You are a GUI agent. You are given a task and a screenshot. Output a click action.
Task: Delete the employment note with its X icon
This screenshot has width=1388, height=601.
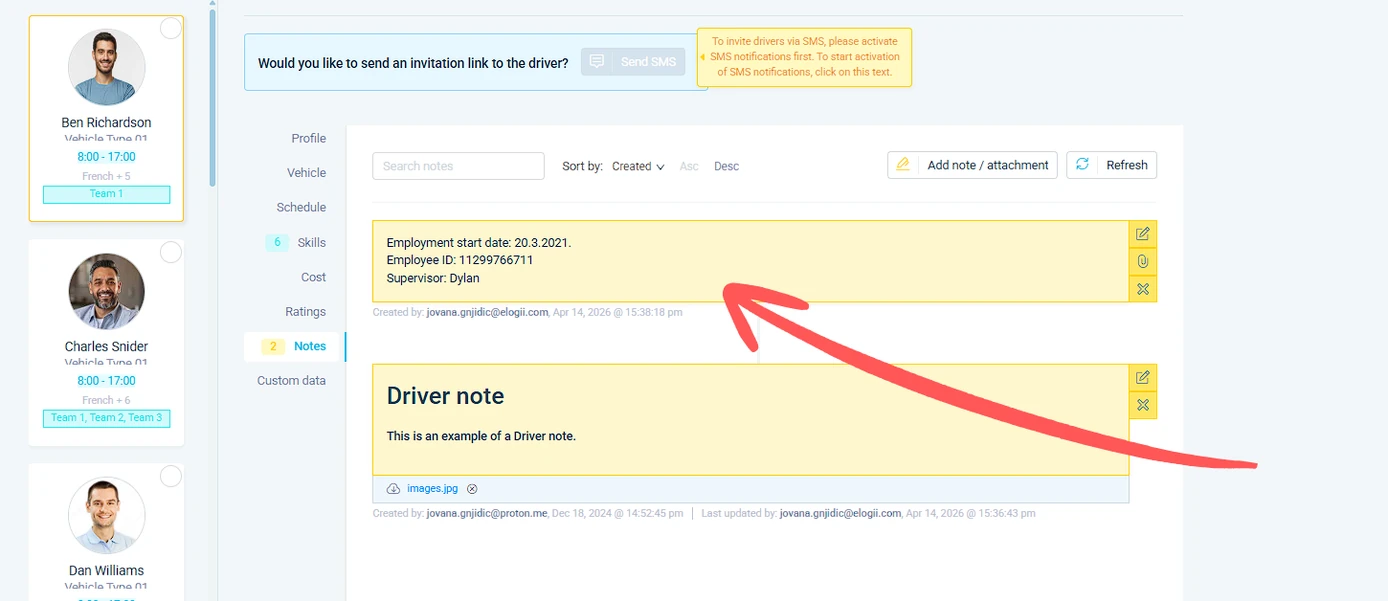coord(1143,289)
